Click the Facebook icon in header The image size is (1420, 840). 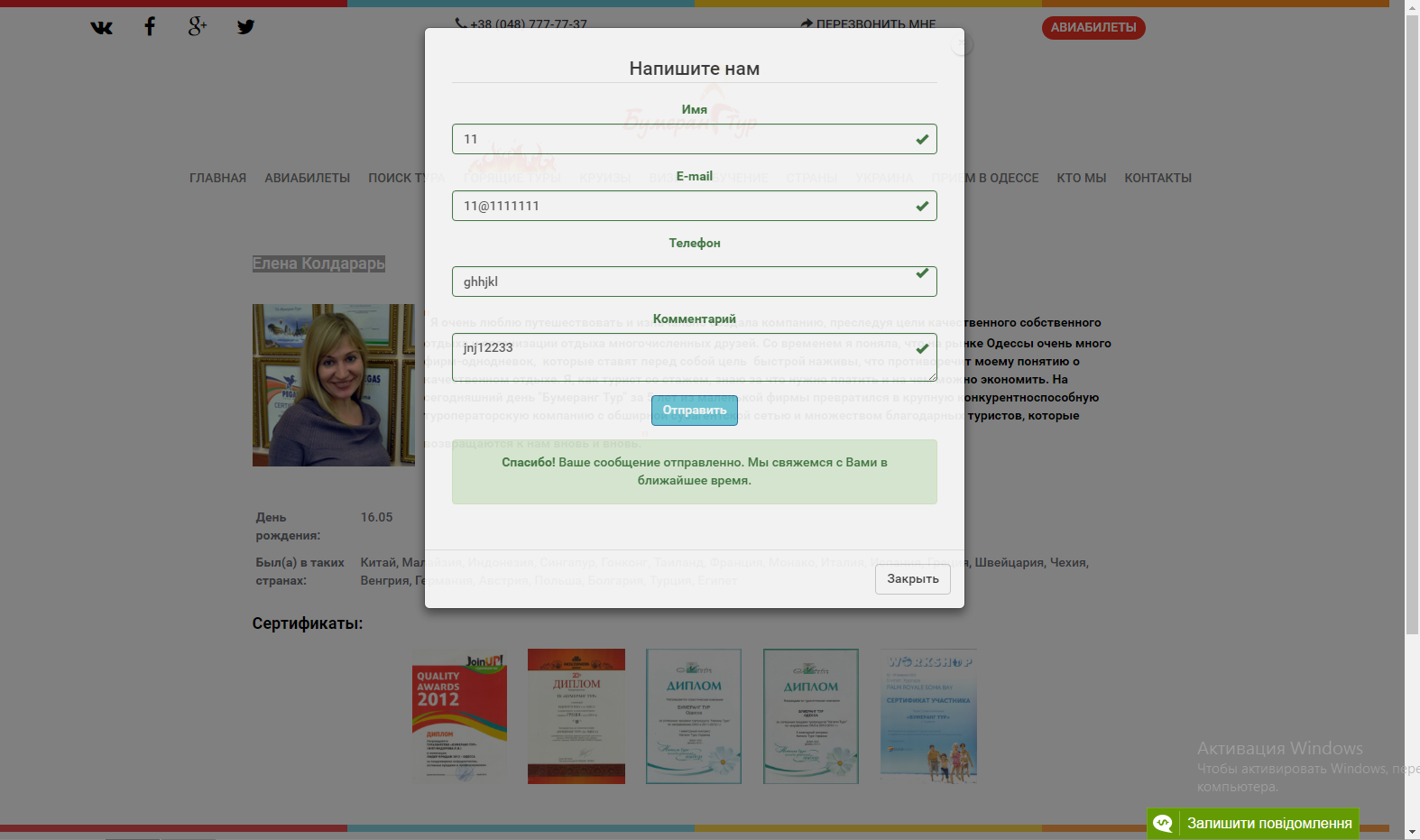pos(150,26)
